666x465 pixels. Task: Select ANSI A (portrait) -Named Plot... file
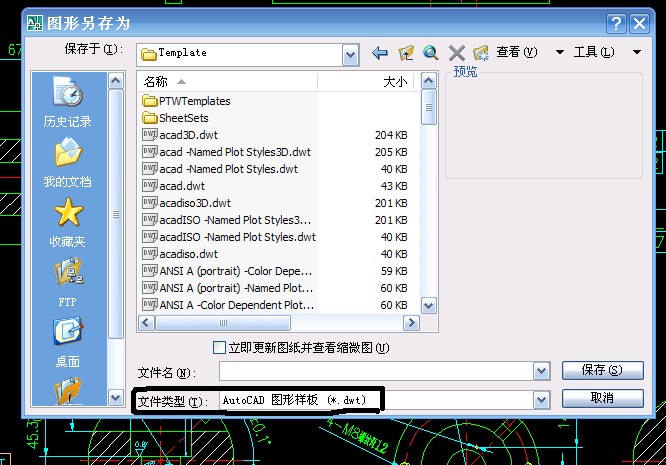227,288
